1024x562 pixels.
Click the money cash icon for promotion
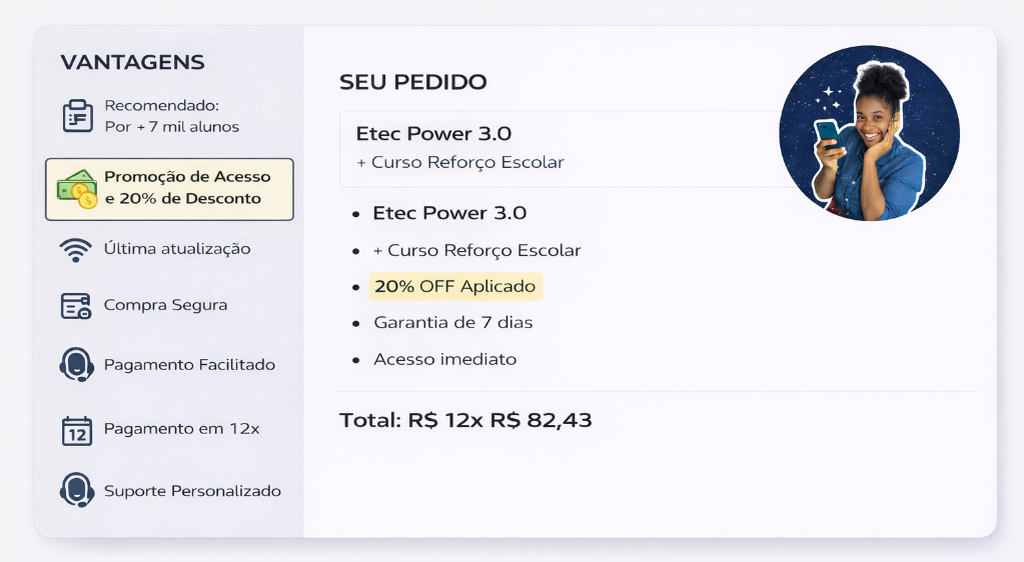coord(77,188)
